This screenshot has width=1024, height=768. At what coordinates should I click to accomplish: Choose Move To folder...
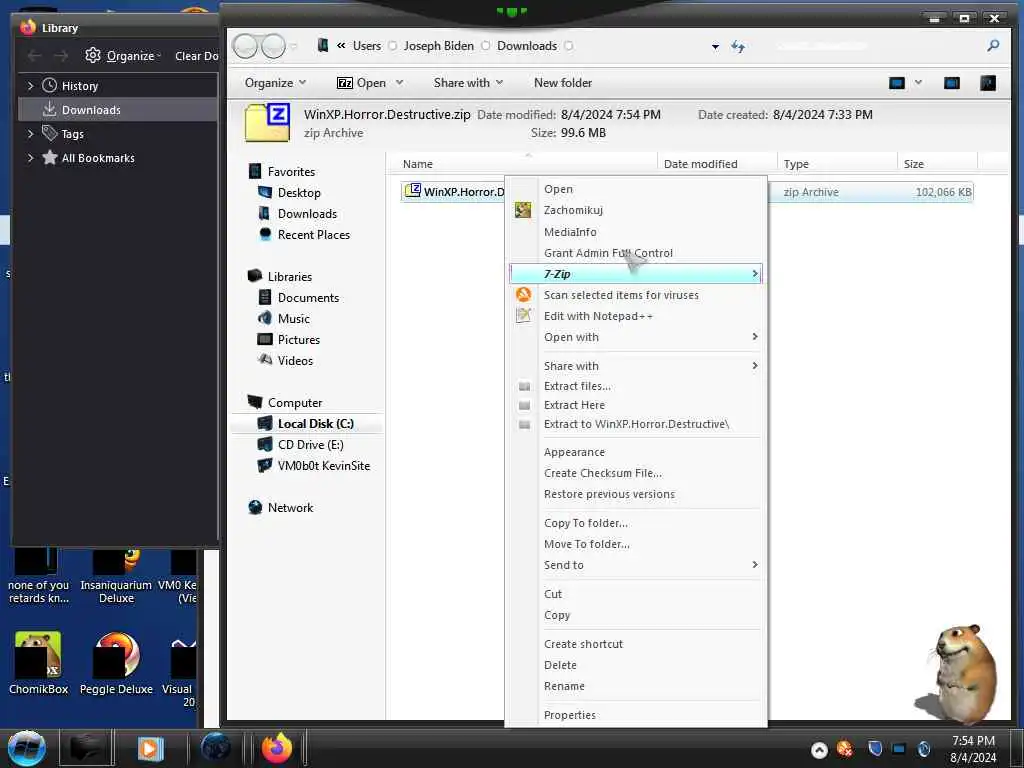586,544
